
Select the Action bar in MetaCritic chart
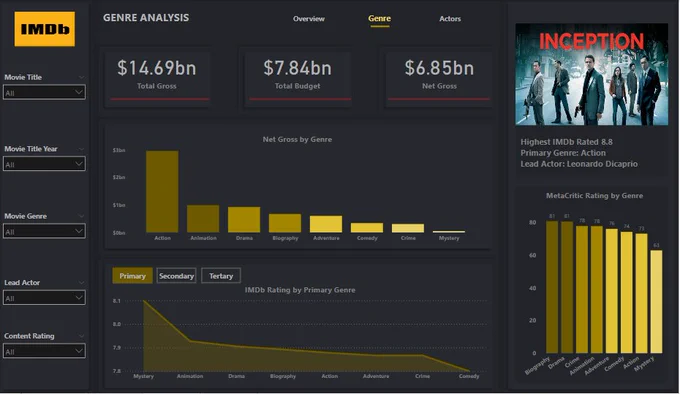pos(641,293)
